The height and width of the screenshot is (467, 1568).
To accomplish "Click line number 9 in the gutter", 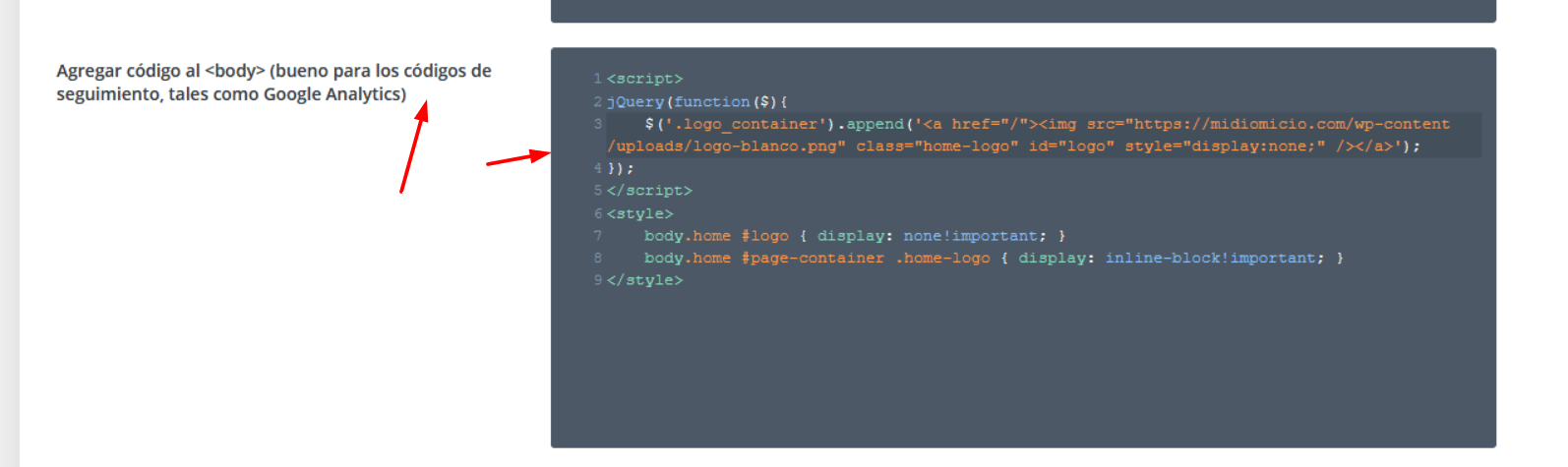I will pyautogui.click(x=597, y=280).
